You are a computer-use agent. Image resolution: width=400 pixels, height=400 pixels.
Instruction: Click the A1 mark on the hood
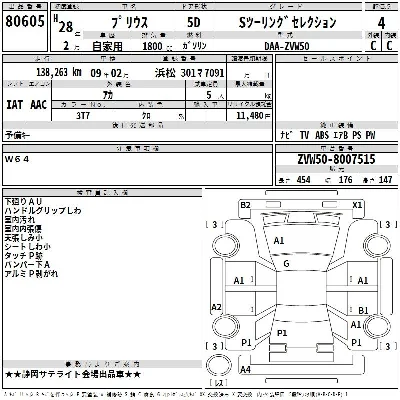click(x=279, y=240)
